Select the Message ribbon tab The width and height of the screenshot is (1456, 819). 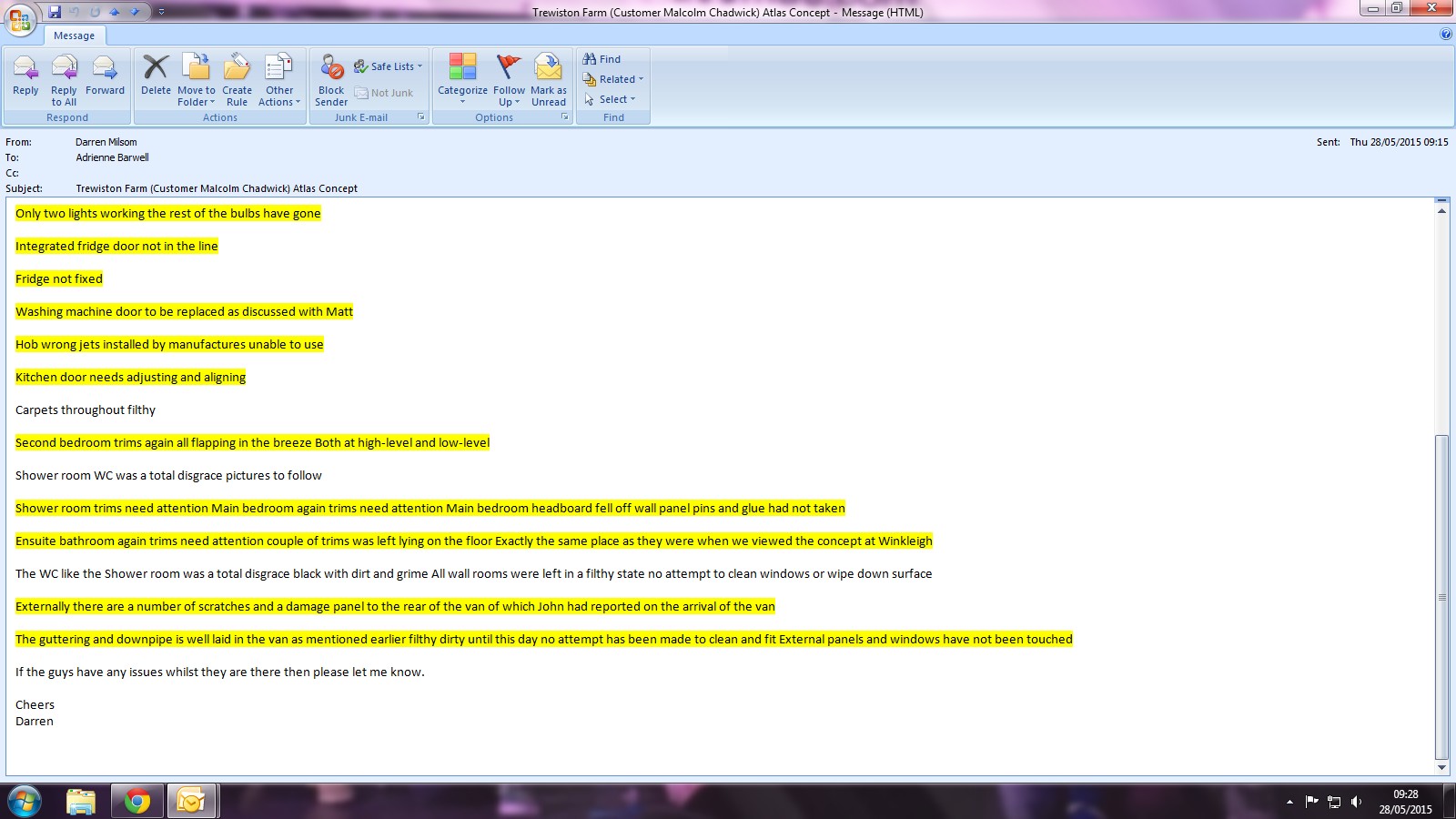74,35
